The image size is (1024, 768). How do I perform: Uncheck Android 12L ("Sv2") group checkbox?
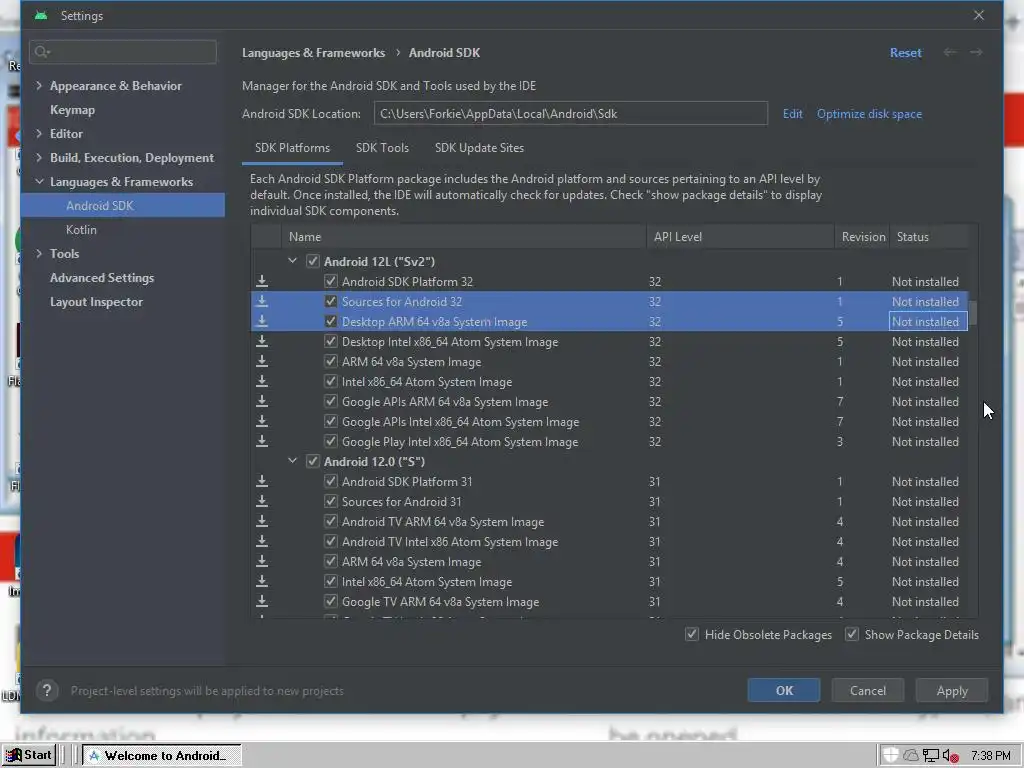coord(313,261)
